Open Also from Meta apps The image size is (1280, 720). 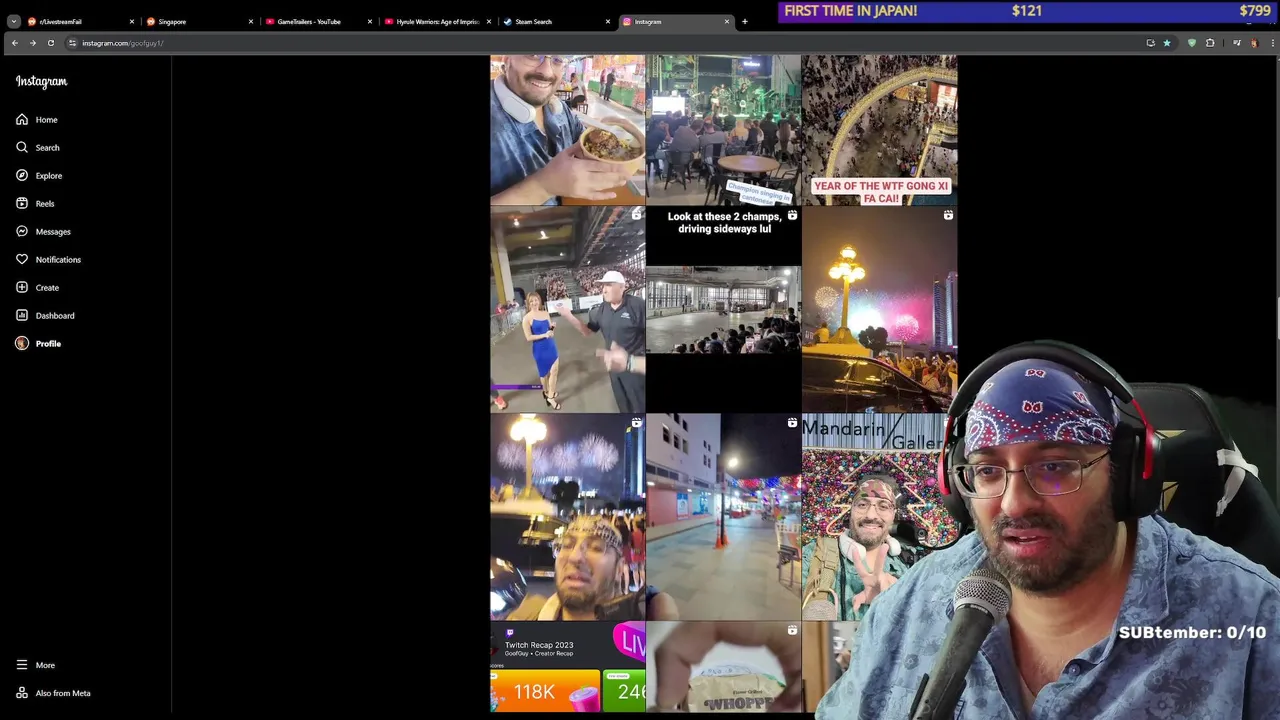point(53,693)
